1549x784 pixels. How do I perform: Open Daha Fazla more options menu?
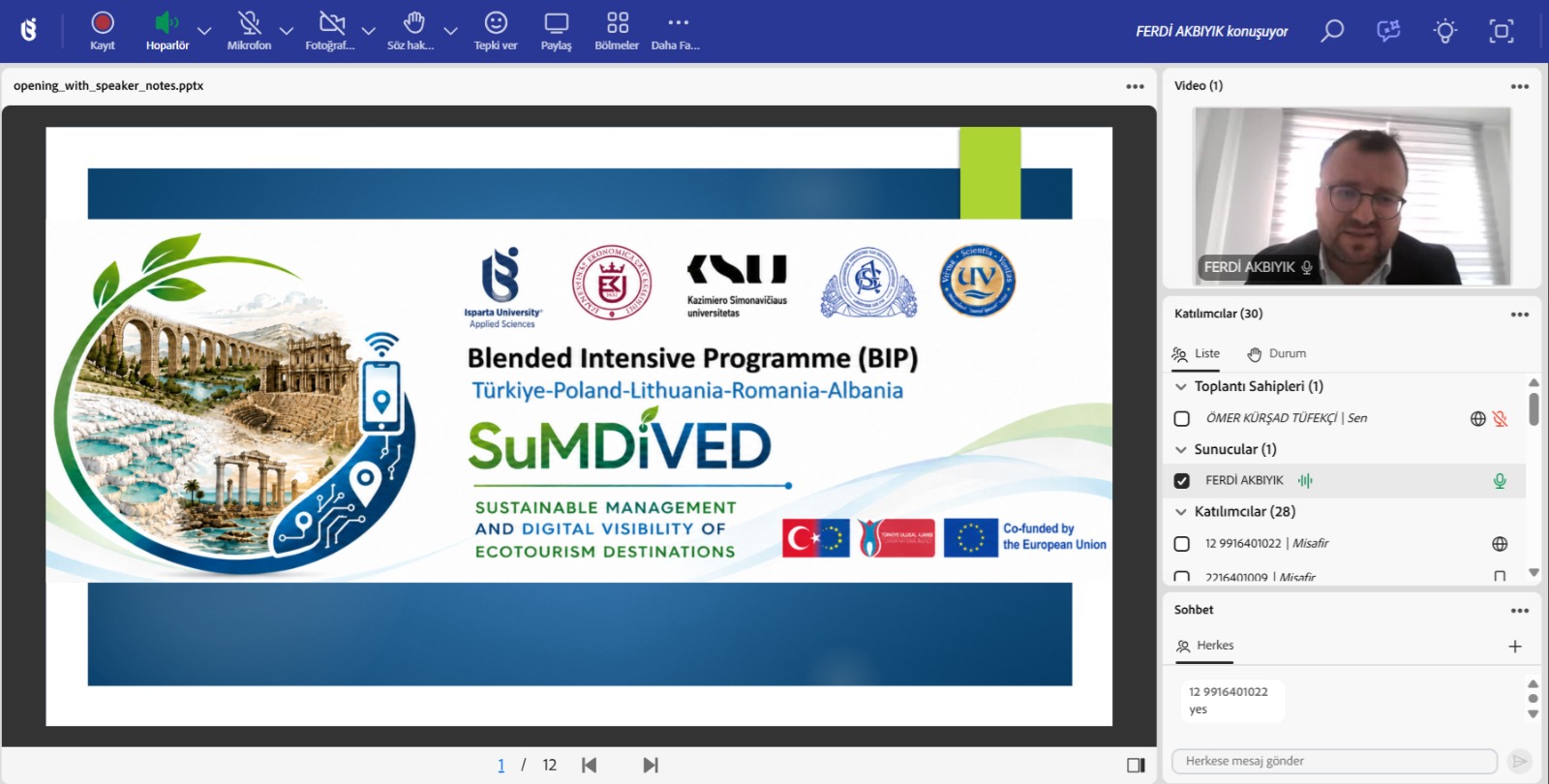(677, 31)
